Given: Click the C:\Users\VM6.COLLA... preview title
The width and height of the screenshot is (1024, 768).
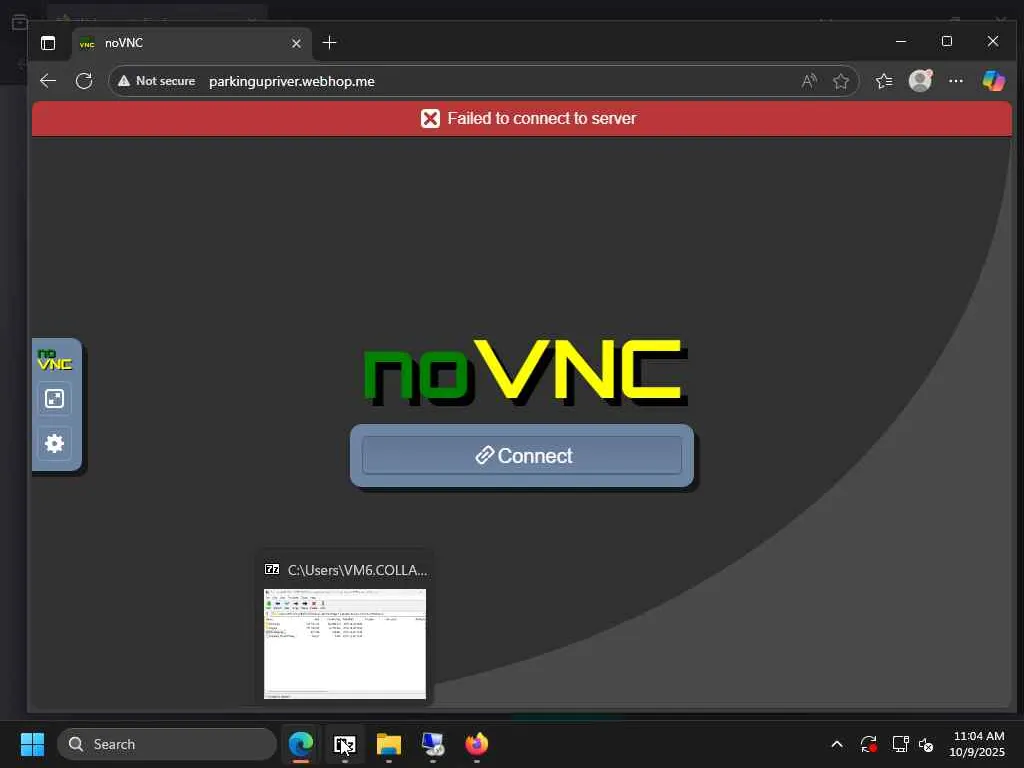Looking at the screenshot, I should [357, 570].
